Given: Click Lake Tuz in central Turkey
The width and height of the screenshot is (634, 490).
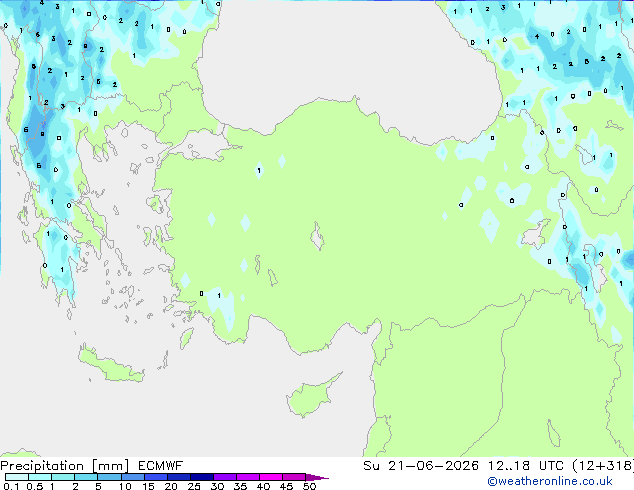Looking at the screenshot, I should (x=317, y=237).
